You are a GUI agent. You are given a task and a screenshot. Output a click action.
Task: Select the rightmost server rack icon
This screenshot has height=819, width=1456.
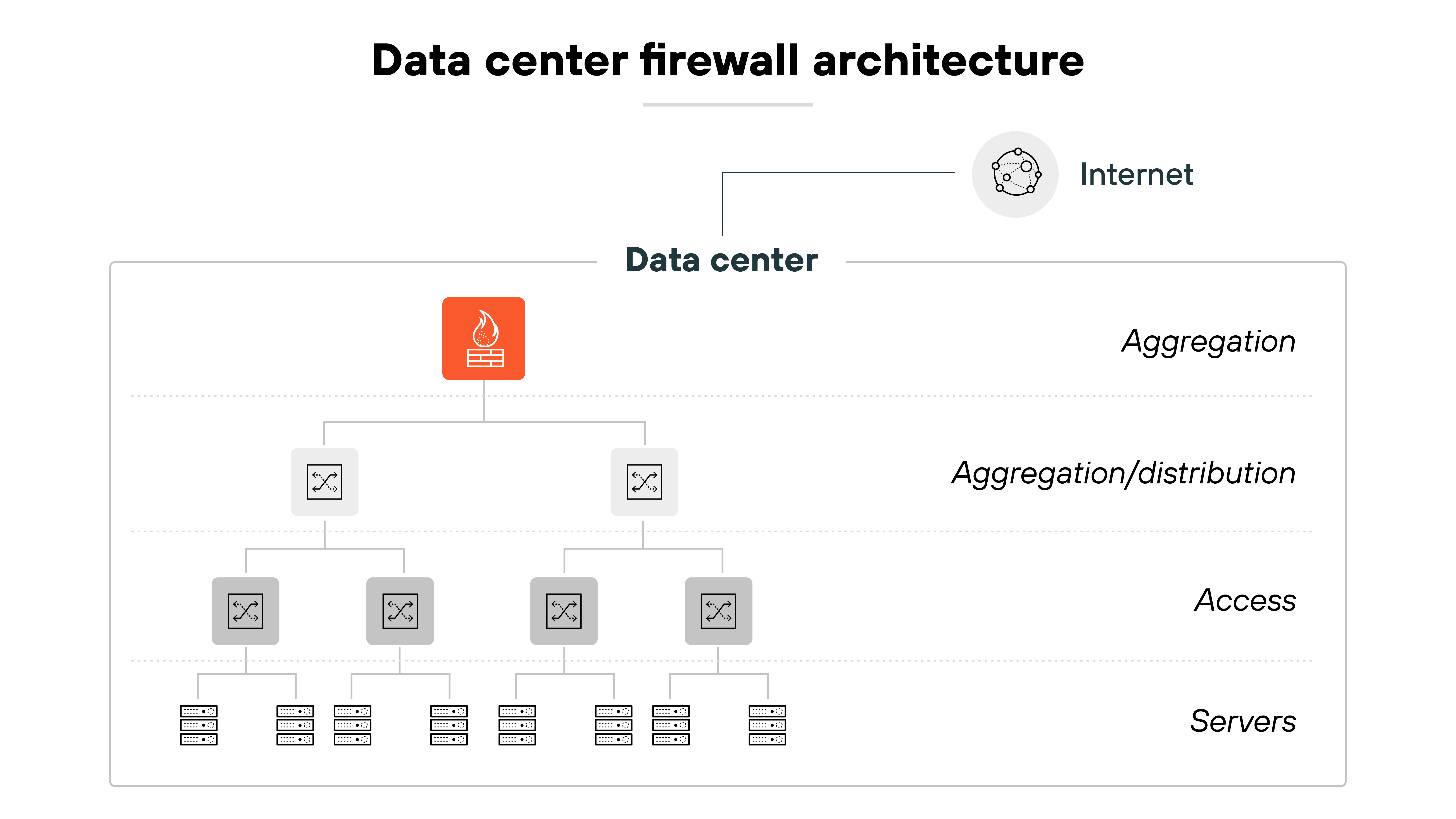click(767, 725)
